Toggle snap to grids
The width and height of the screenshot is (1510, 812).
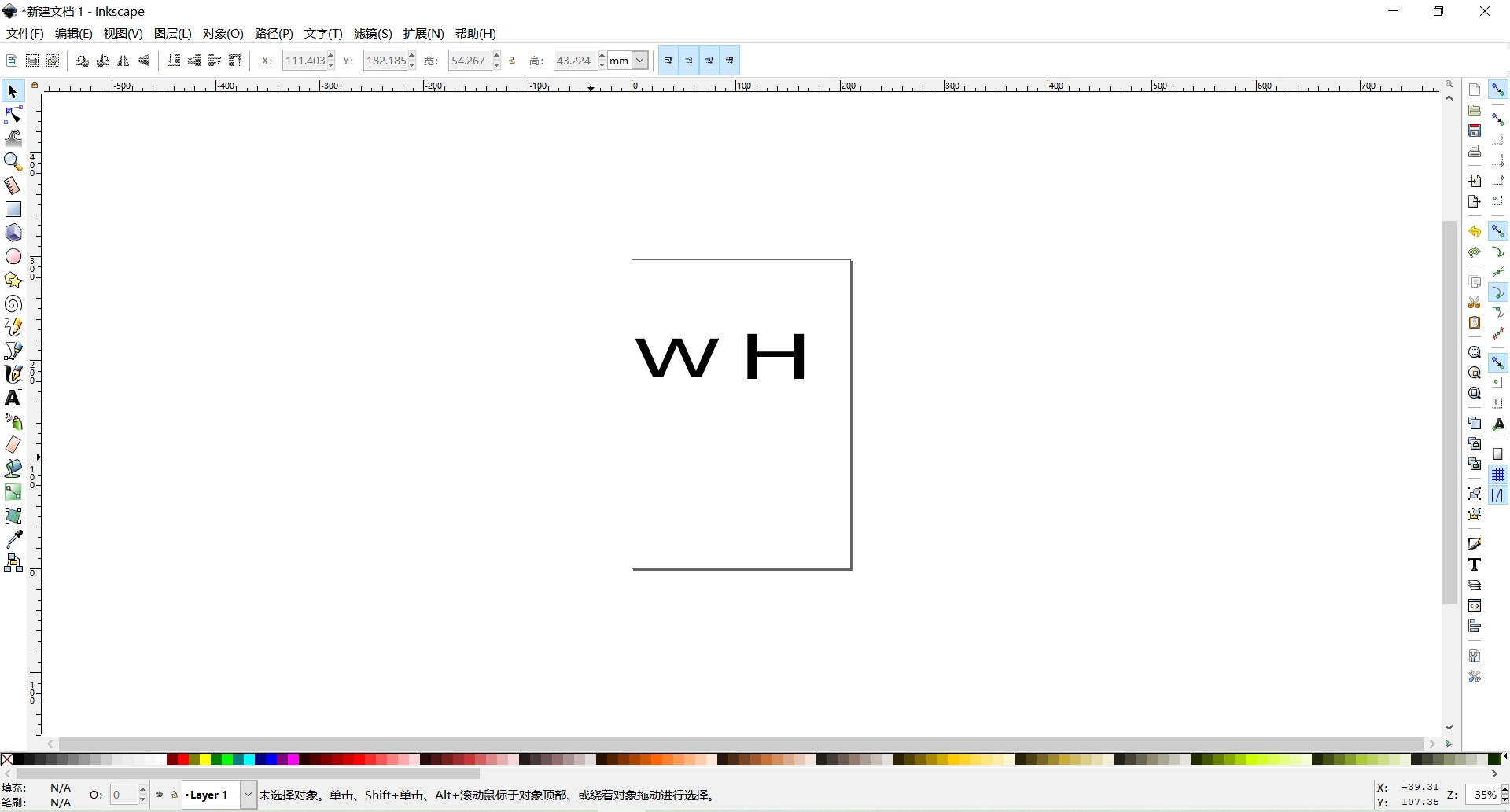pyautogui.click(x=1498, y=475)
